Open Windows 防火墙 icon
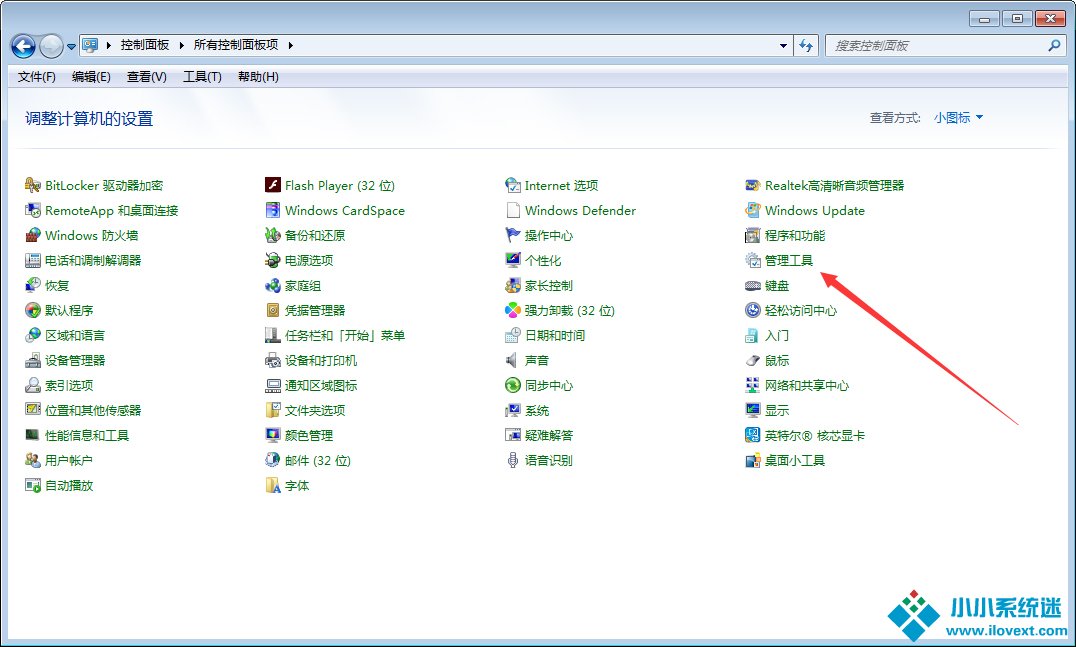 pyautogui.click(x=33, y=235)
